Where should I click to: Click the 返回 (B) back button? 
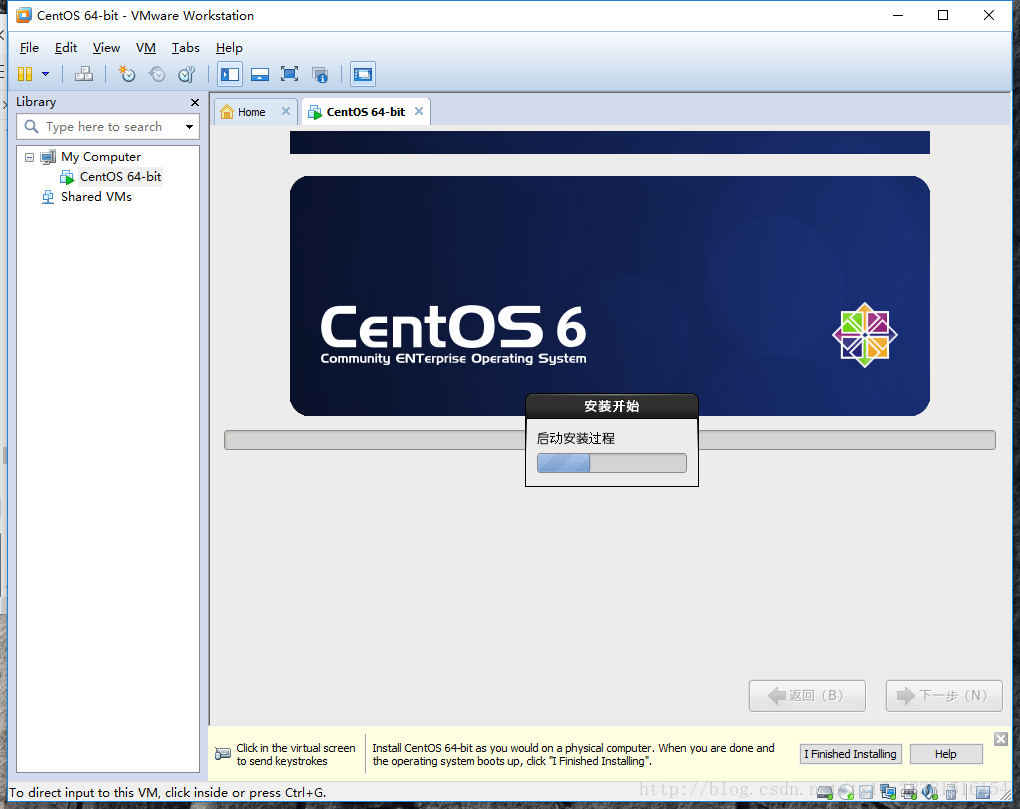807,696
